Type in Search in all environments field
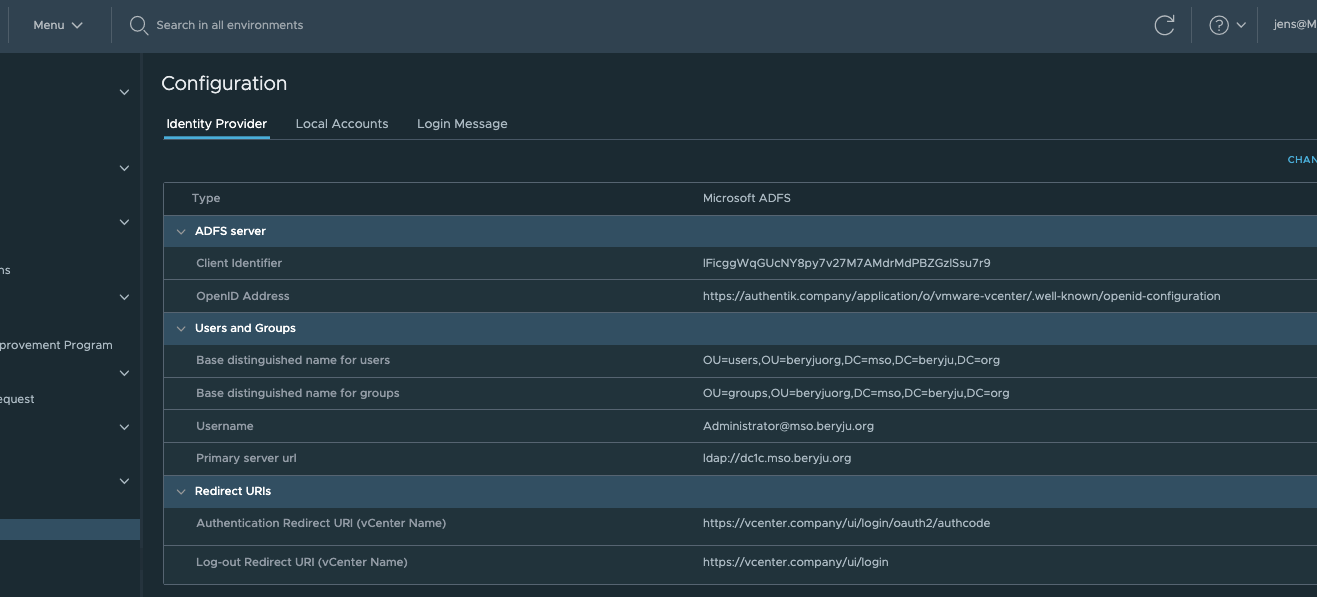Screen dimensions: 1317x597 point(230,25)
